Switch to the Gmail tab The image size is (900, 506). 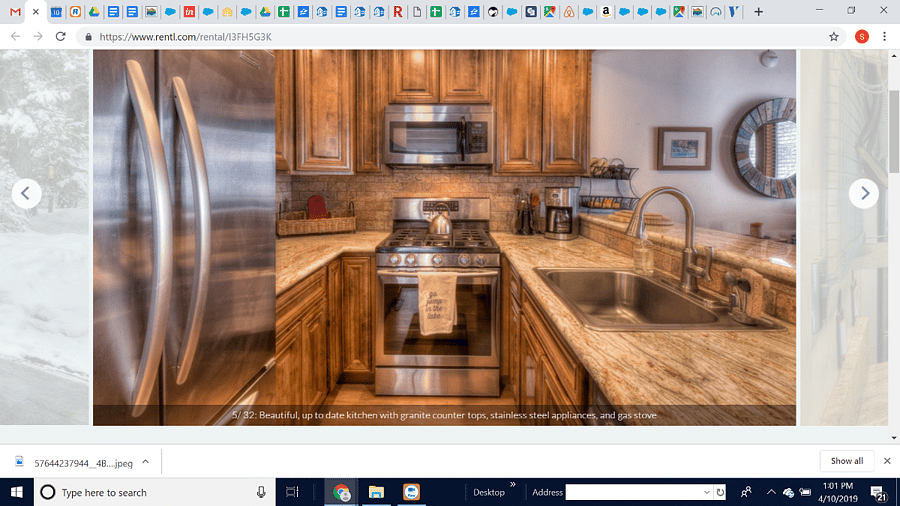(15, 11)
